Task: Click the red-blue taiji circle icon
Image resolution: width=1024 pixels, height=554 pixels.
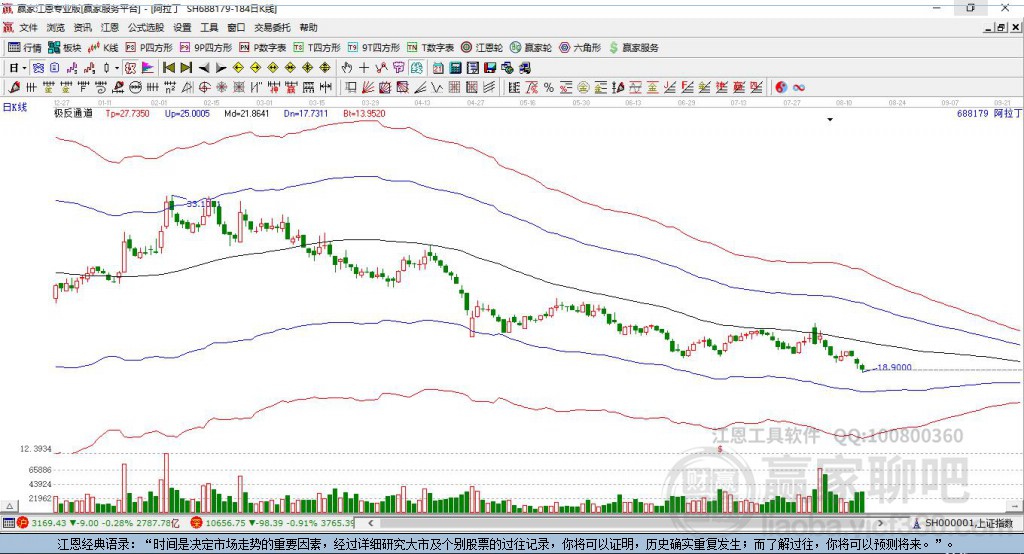Action: (780, 88)
